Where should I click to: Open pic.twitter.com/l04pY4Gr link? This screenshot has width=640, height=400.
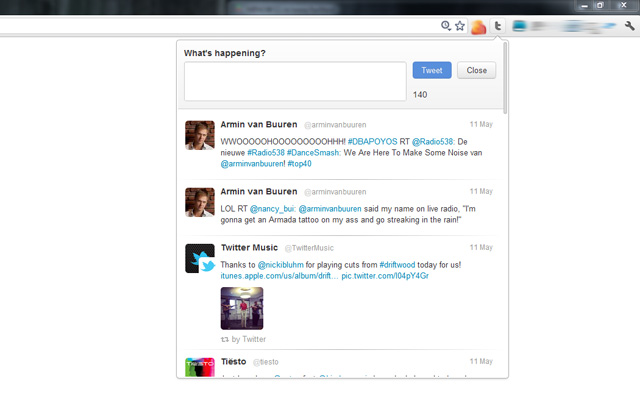(x=385, y=276)
